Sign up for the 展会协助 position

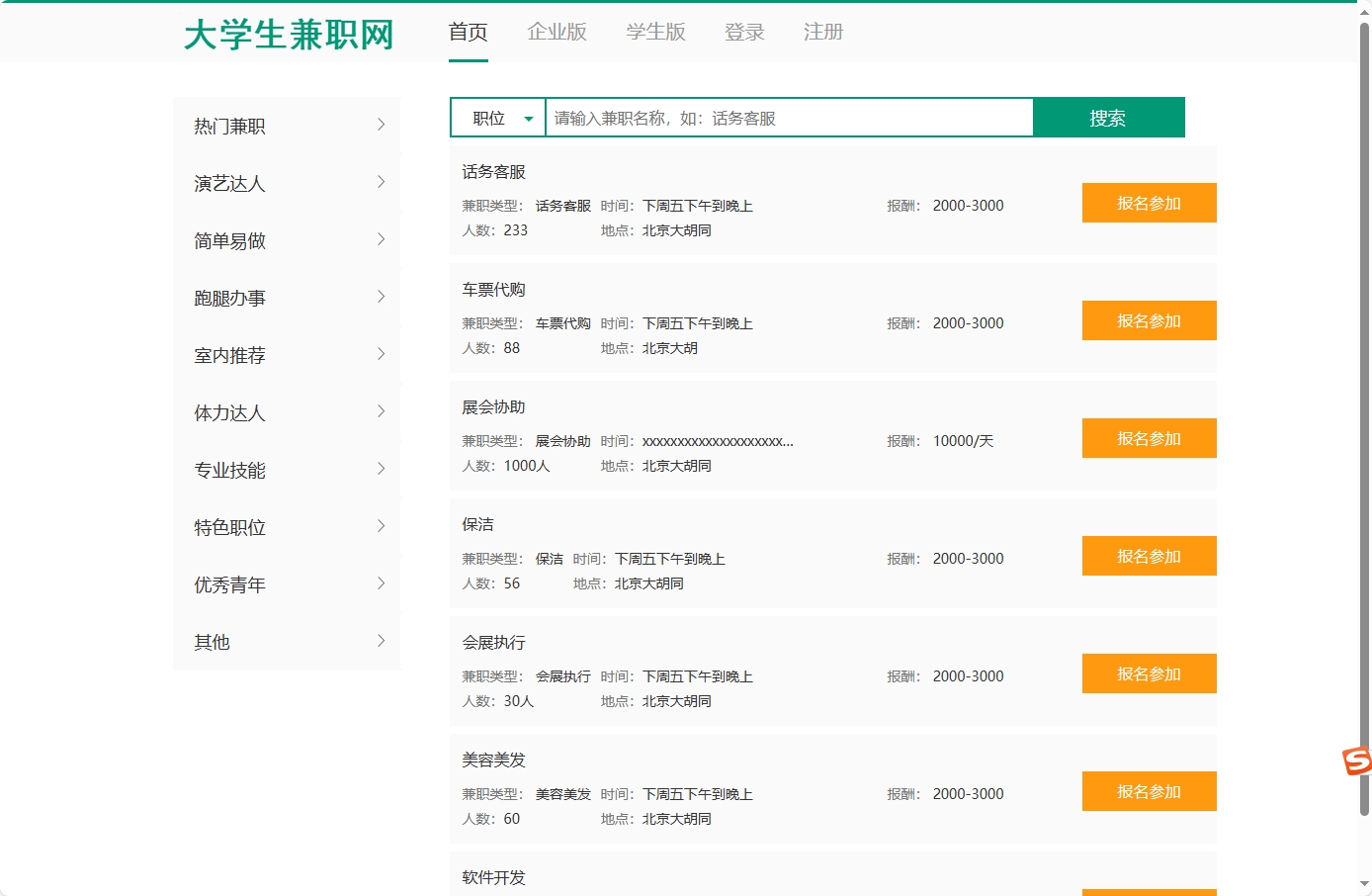pyautogui.click(x=1149, y=438)
